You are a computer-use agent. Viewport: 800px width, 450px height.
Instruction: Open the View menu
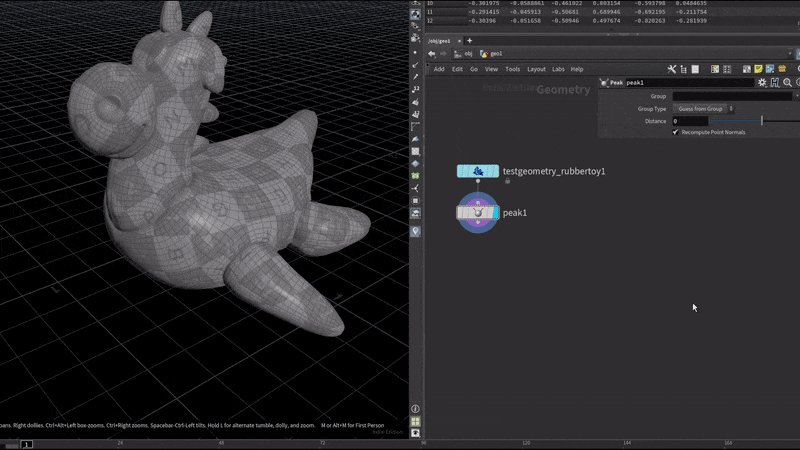click(491, 69)
